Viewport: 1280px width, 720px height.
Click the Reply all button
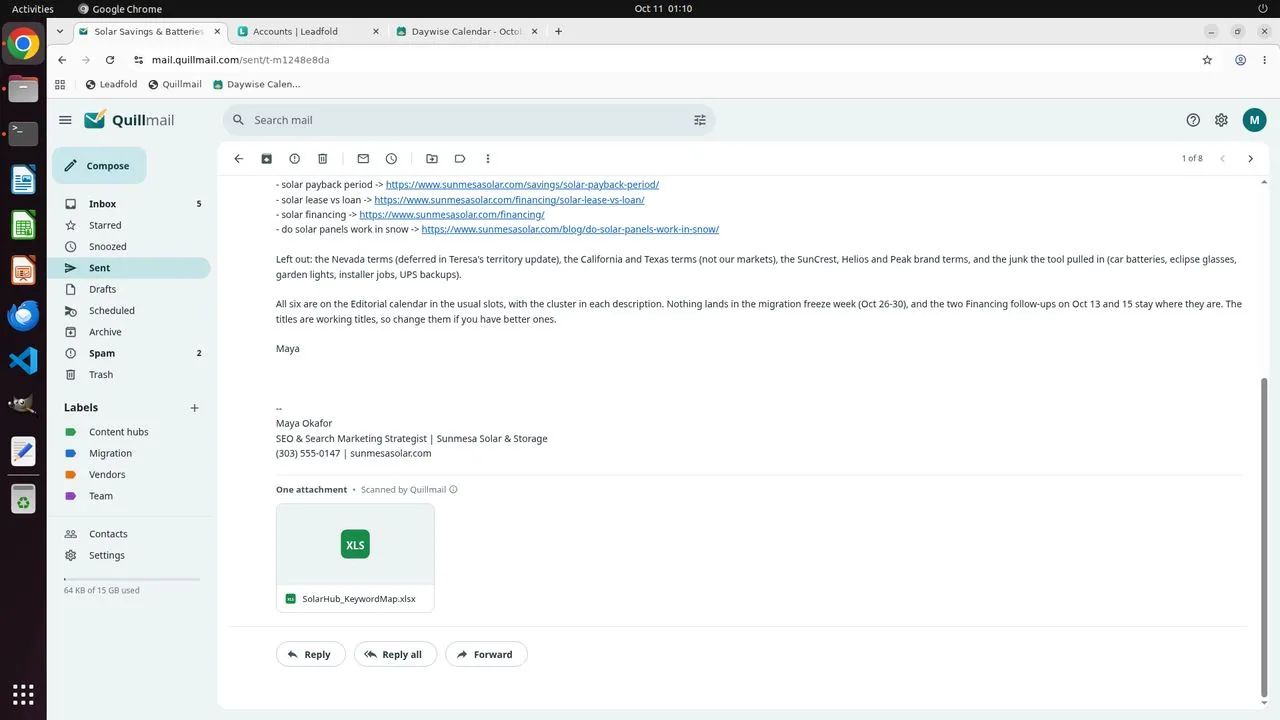click(x=395, y=654)
